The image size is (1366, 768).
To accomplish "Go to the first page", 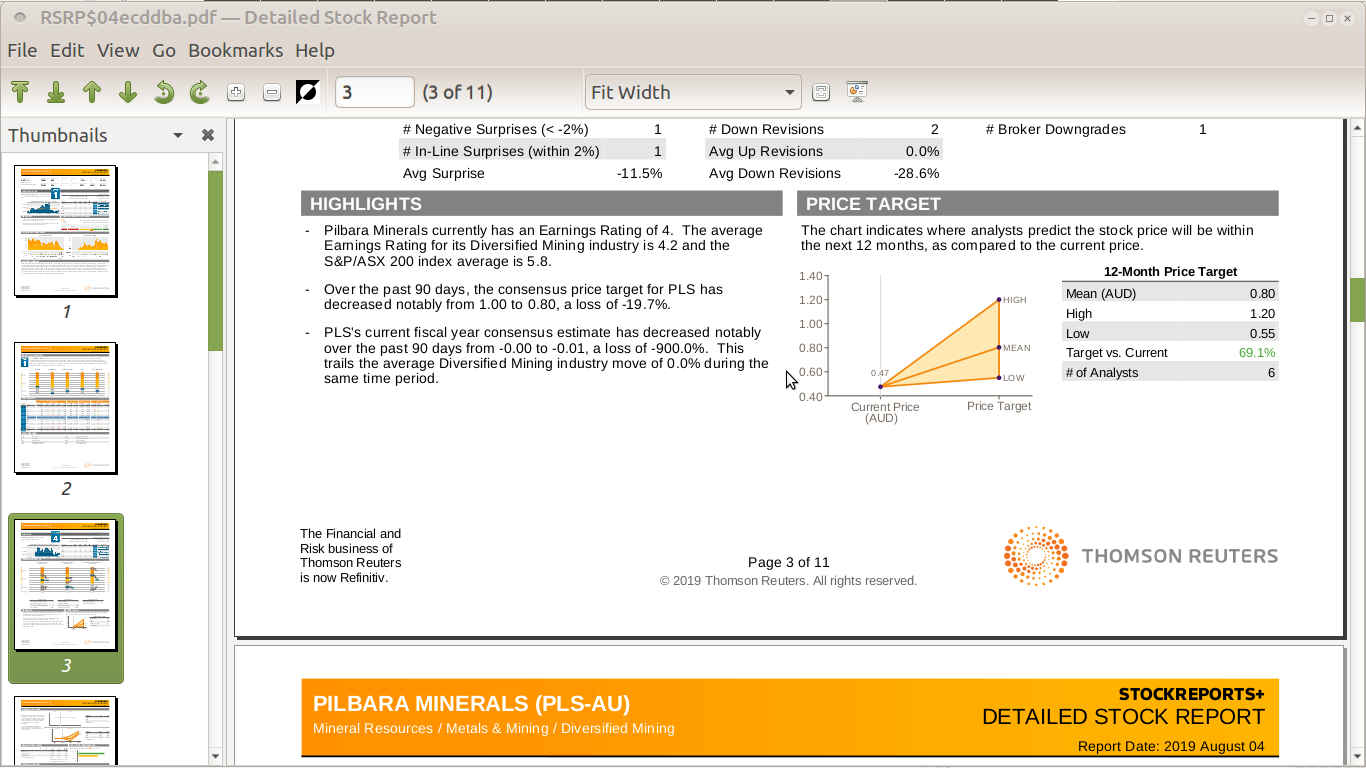I will (20, 92).
